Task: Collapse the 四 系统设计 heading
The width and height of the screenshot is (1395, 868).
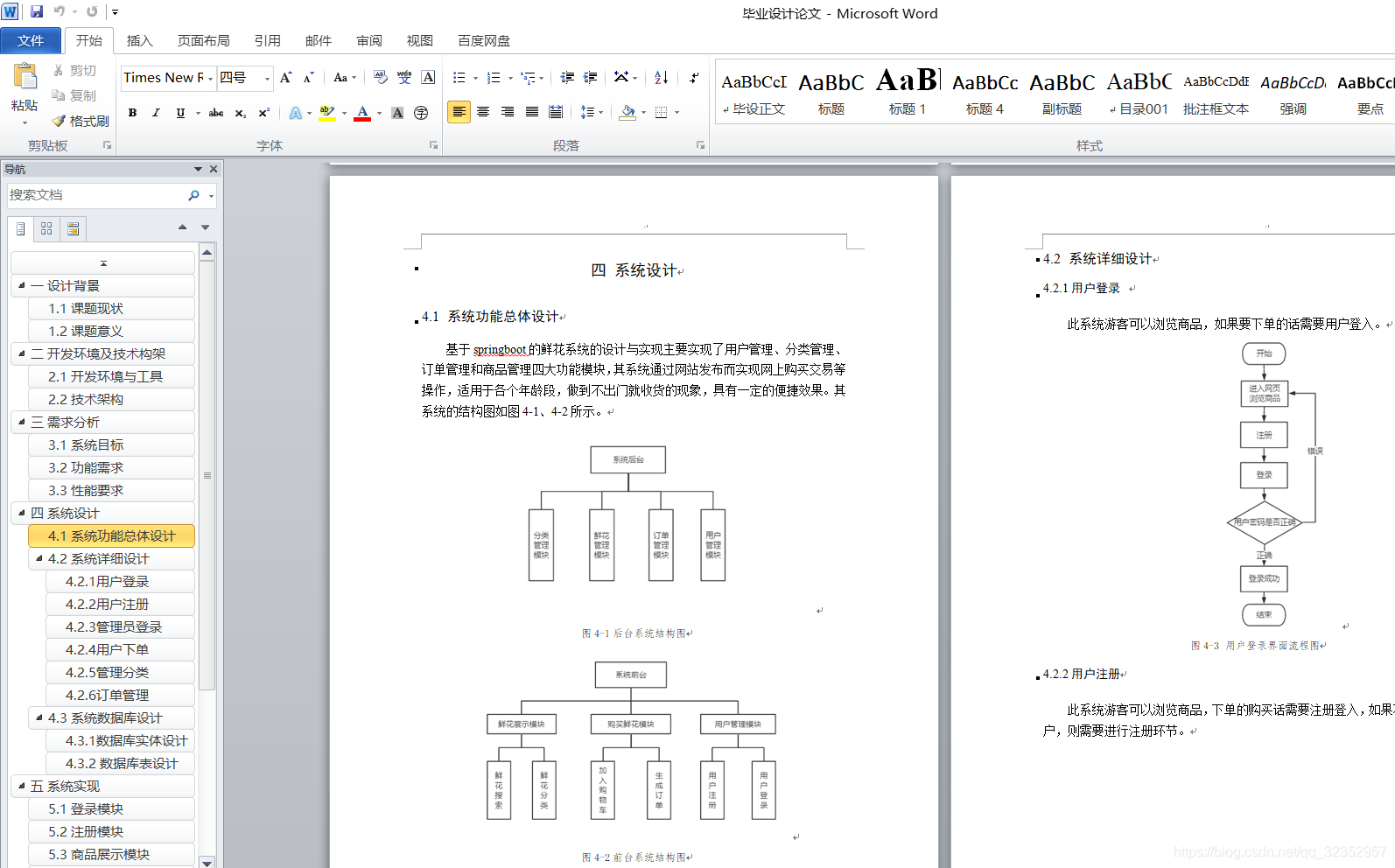Action: (x=22, y=513)
